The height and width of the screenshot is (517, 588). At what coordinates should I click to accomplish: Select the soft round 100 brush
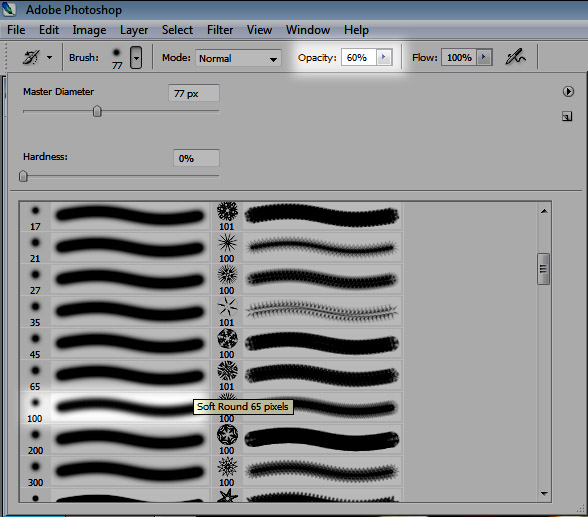coord(114,408)
